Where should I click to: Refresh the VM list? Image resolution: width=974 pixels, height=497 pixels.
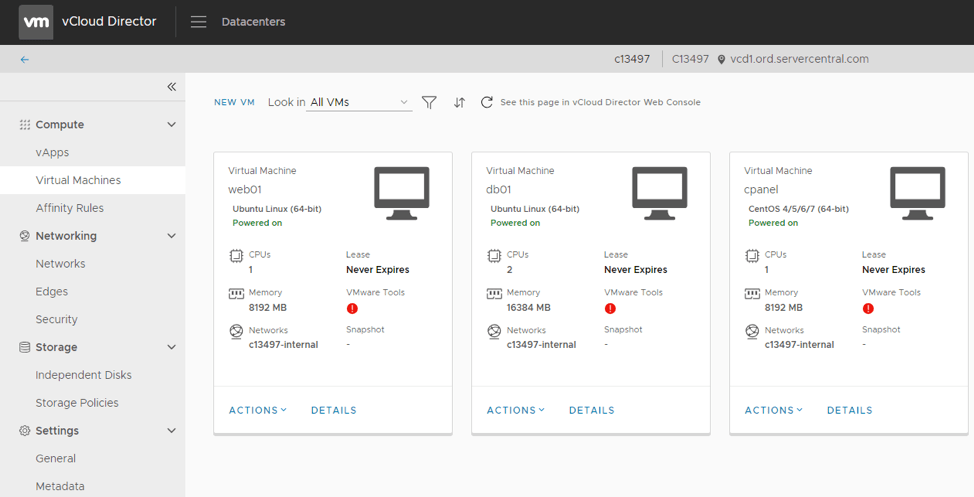pos(487,102)
